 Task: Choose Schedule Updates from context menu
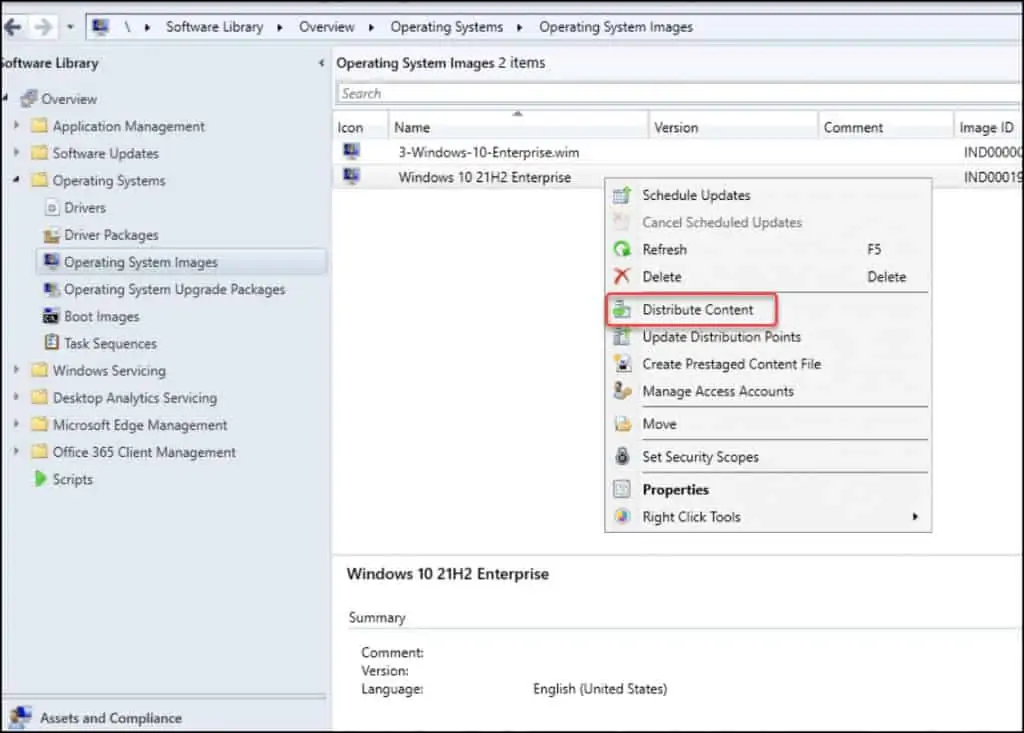click(696, 195)
